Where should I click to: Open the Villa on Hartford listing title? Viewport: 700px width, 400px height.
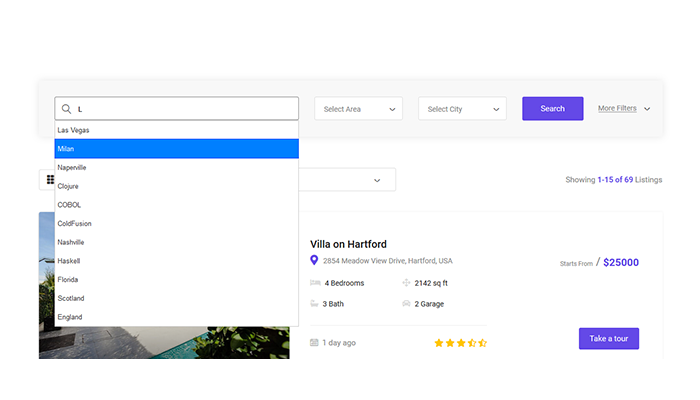tap(348, 244)
